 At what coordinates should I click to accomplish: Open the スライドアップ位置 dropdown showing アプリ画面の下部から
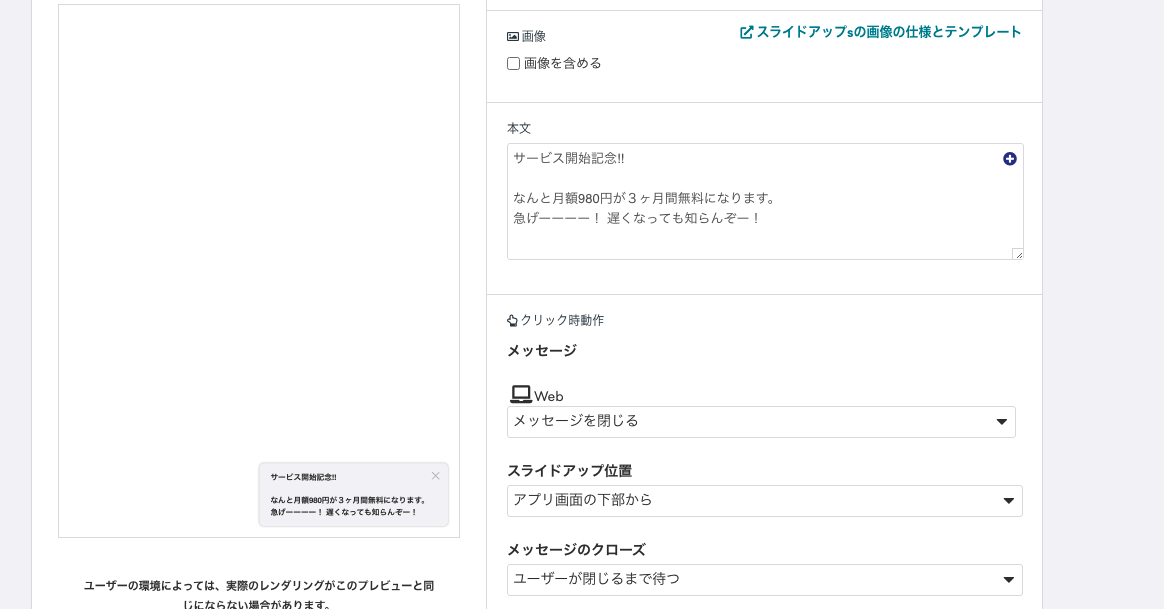pyautogui.click(x=764, y=501)
